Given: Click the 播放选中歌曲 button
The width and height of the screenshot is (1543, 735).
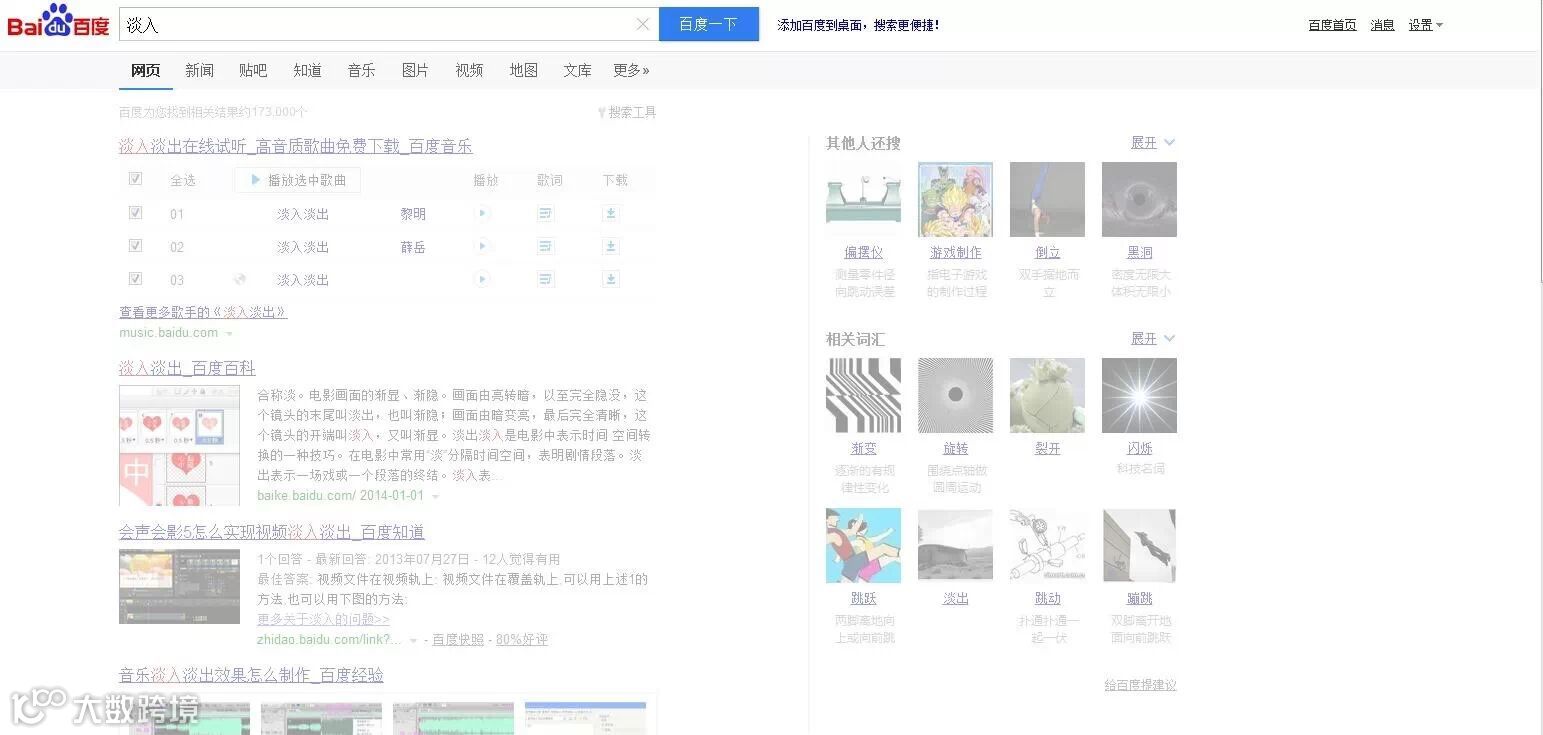Looking at the screenshot, I should click(x=297, y=180).
